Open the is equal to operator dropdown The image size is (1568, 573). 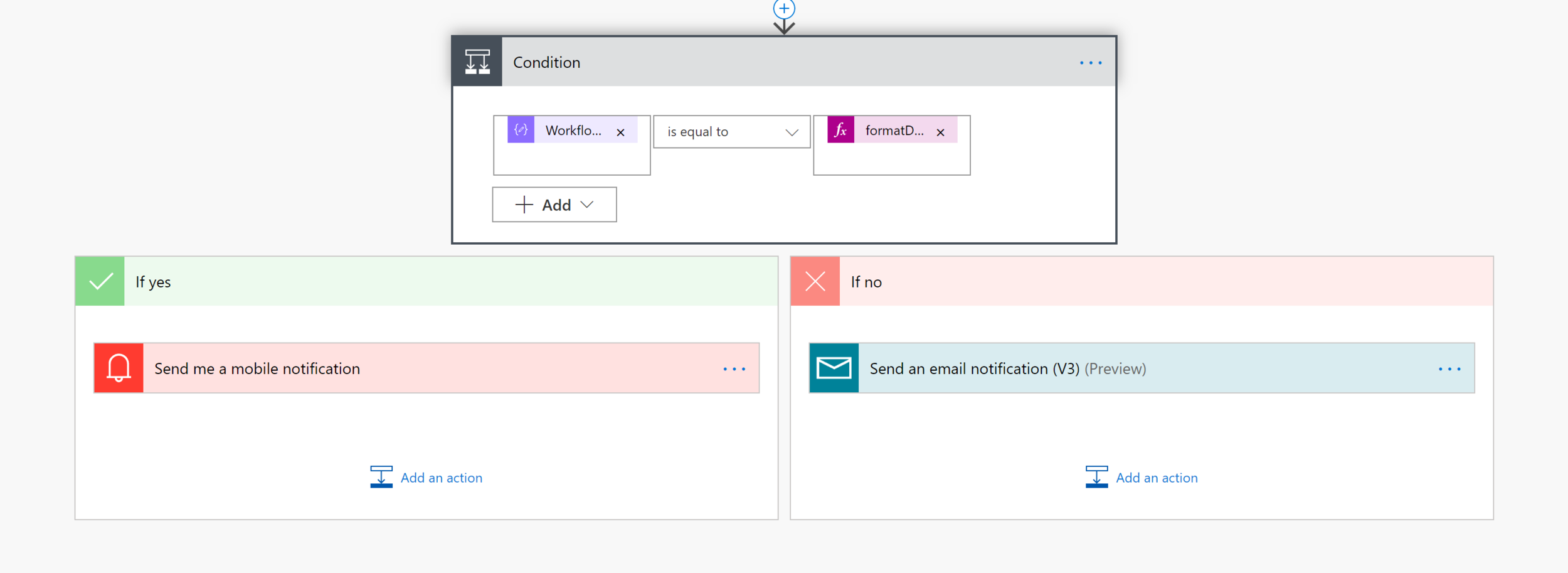coord(731,132)
